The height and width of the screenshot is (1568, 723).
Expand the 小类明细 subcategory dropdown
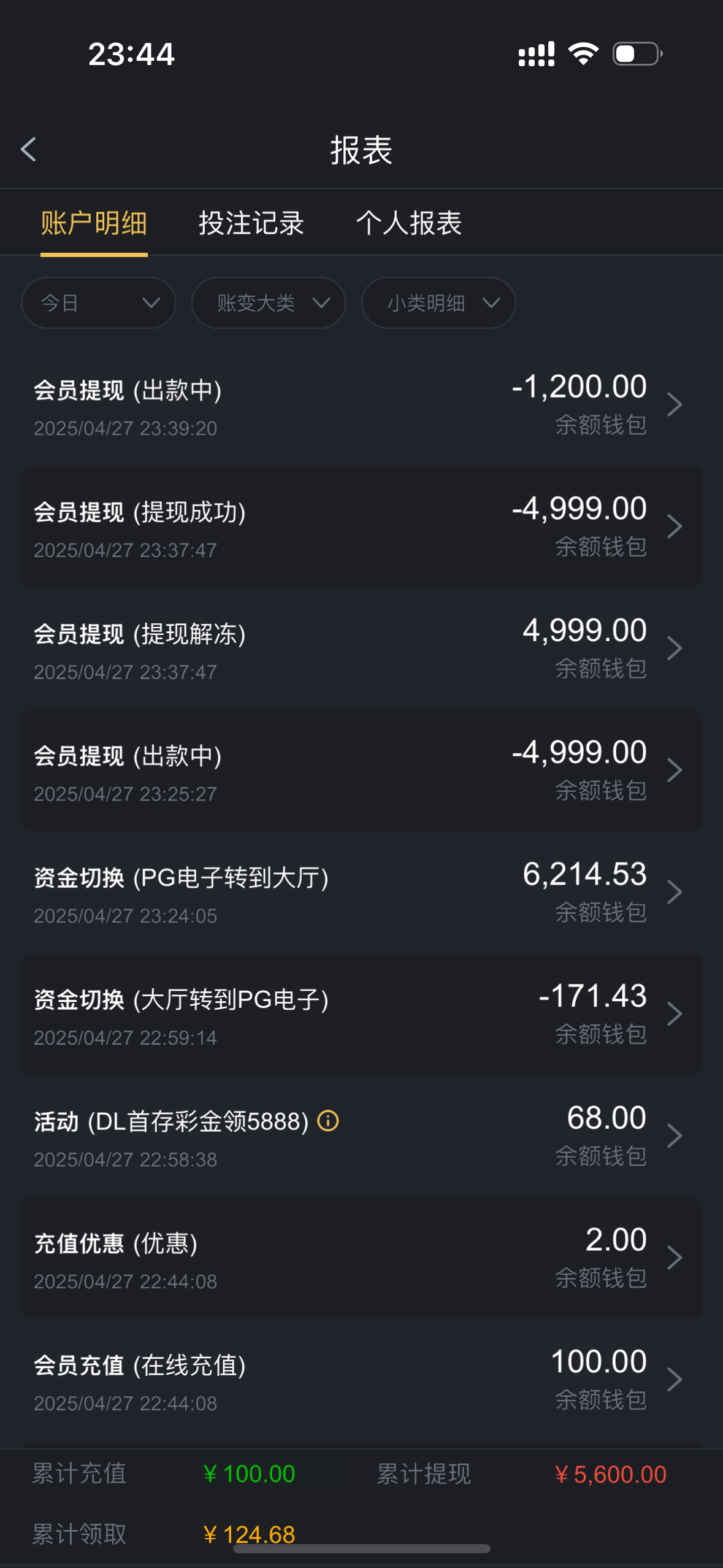pos(438,303)
